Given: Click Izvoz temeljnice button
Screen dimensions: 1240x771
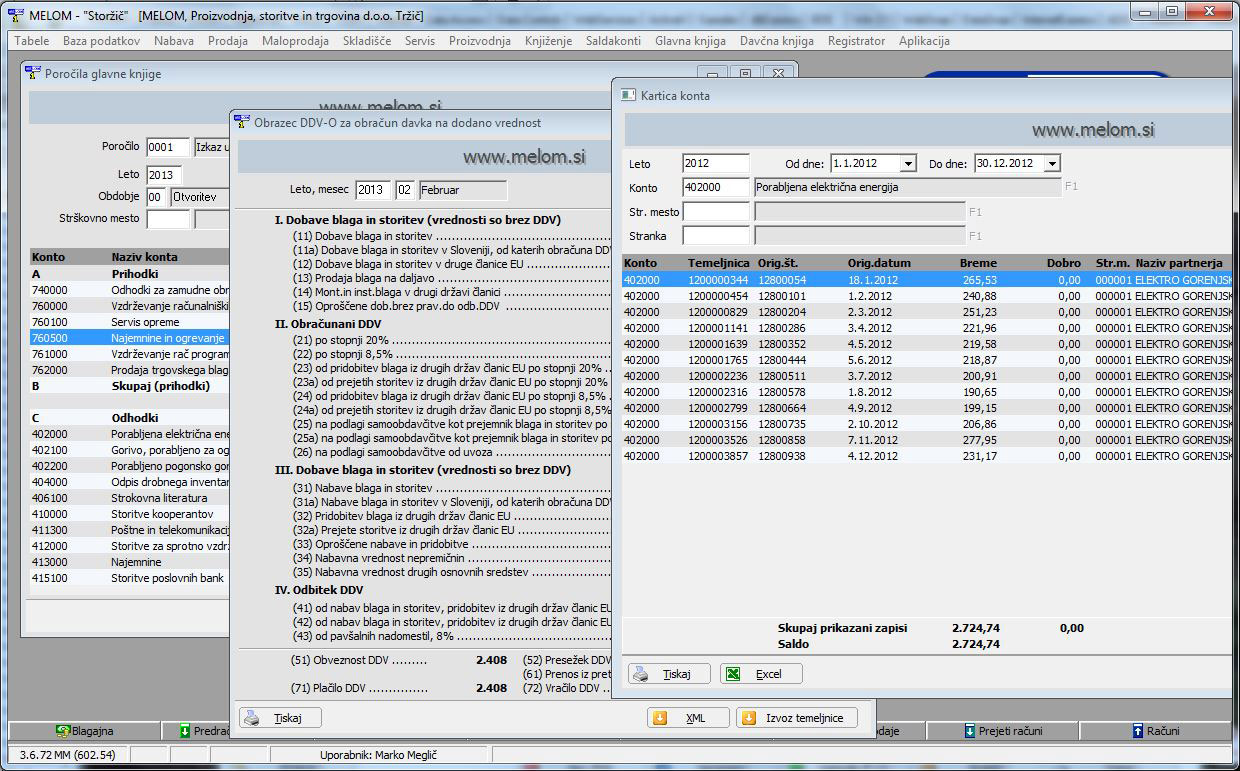Looking at the screenshot, I should pyautogui.click(x=796, y=718).
